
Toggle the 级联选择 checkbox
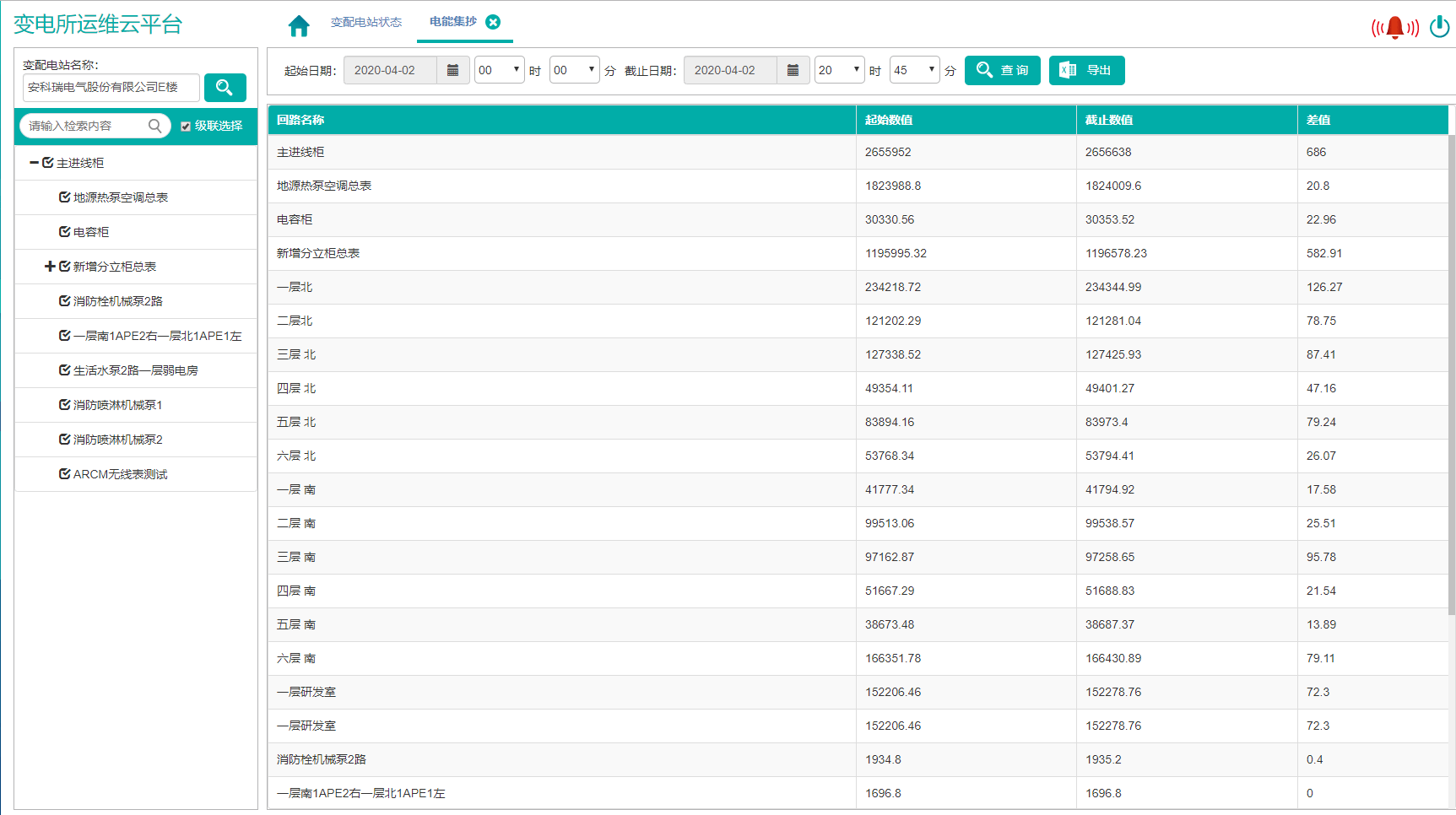pyautogui.click(x=186, y=127)
